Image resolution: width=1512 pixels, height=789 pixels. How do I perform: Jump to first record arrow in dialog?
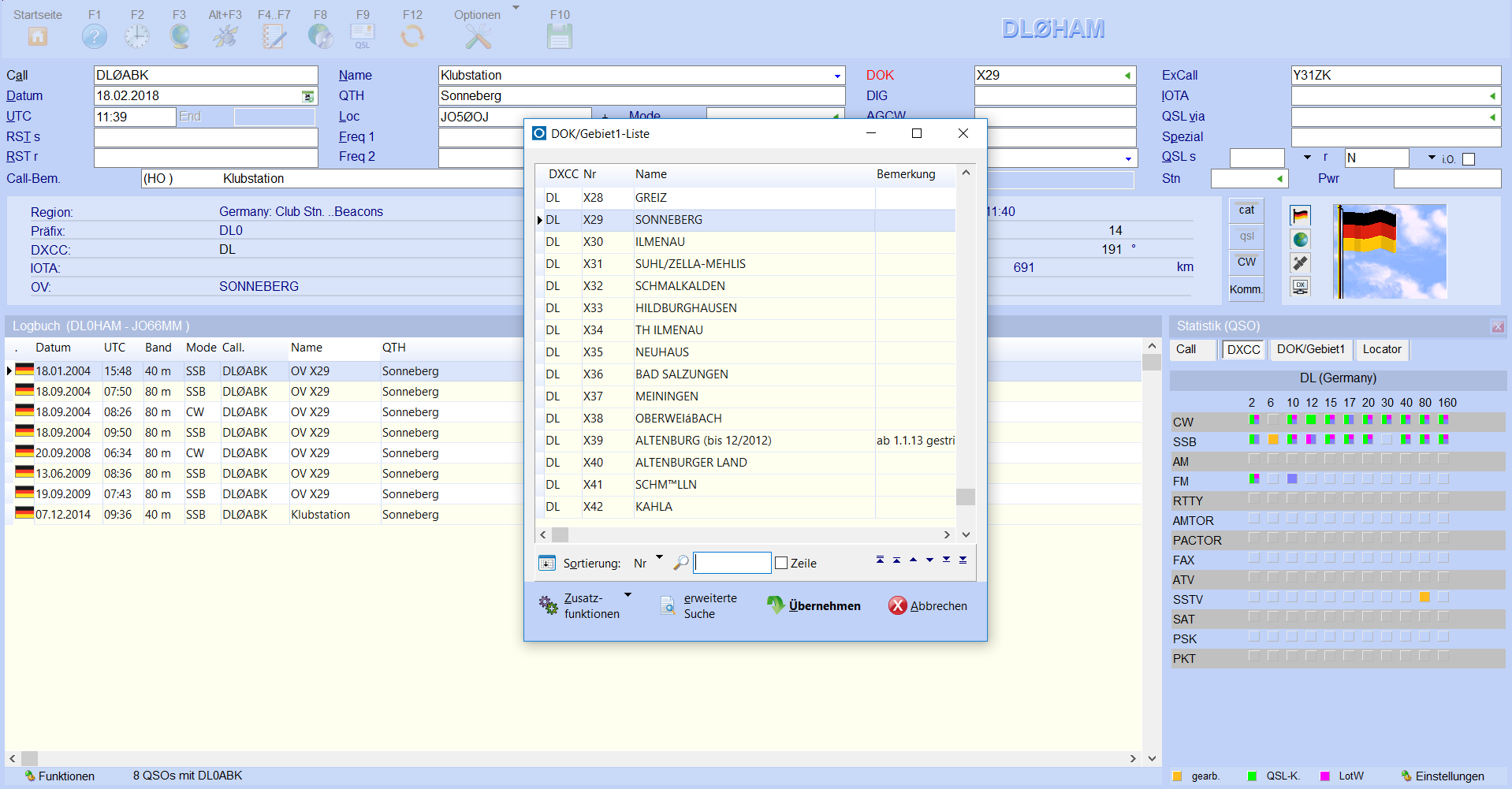pyautogui.click(x=880, y=560)
